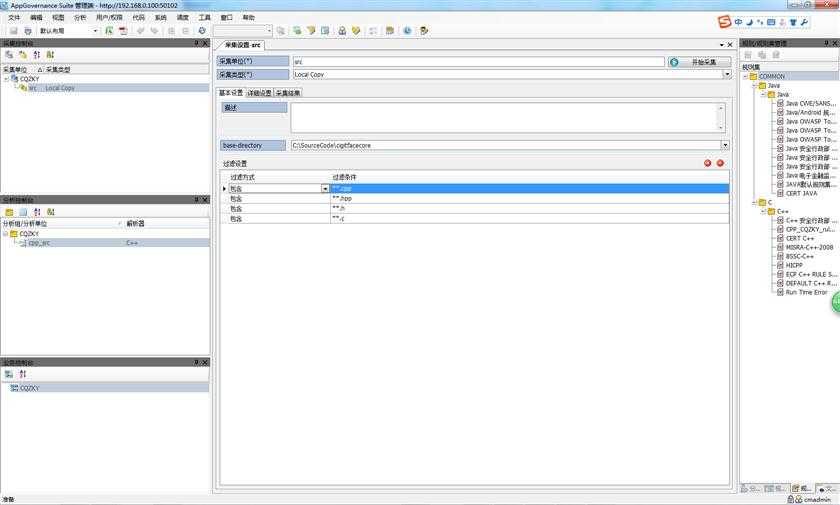Open the 采集类型 Local Copy dropdown
Image resolution: width=840 pixels, height=505 pixels.
(727, 74)
